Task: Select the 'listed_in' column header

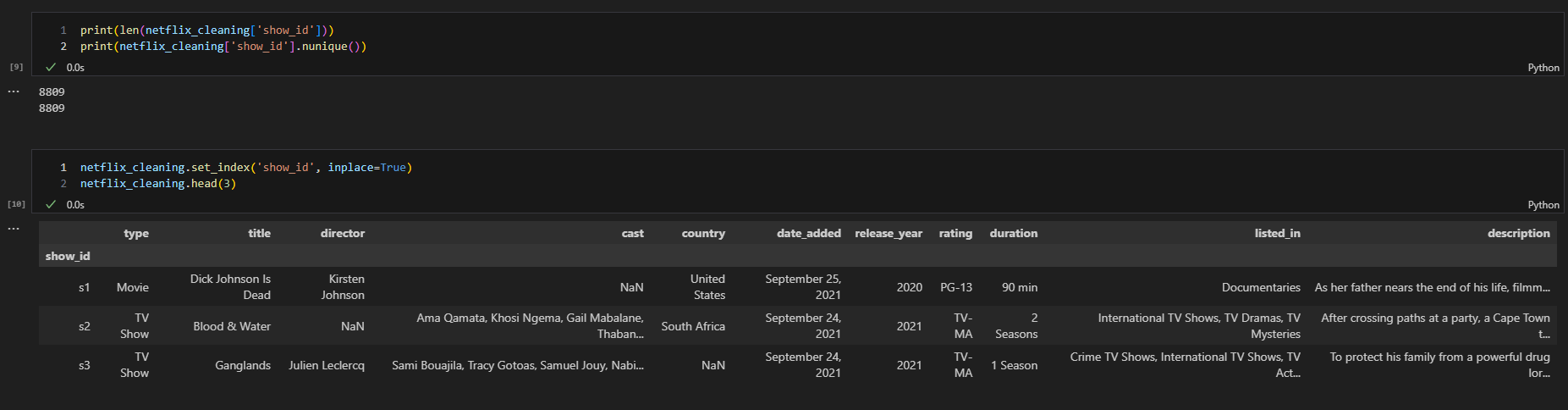Action: click(1277, 233)
